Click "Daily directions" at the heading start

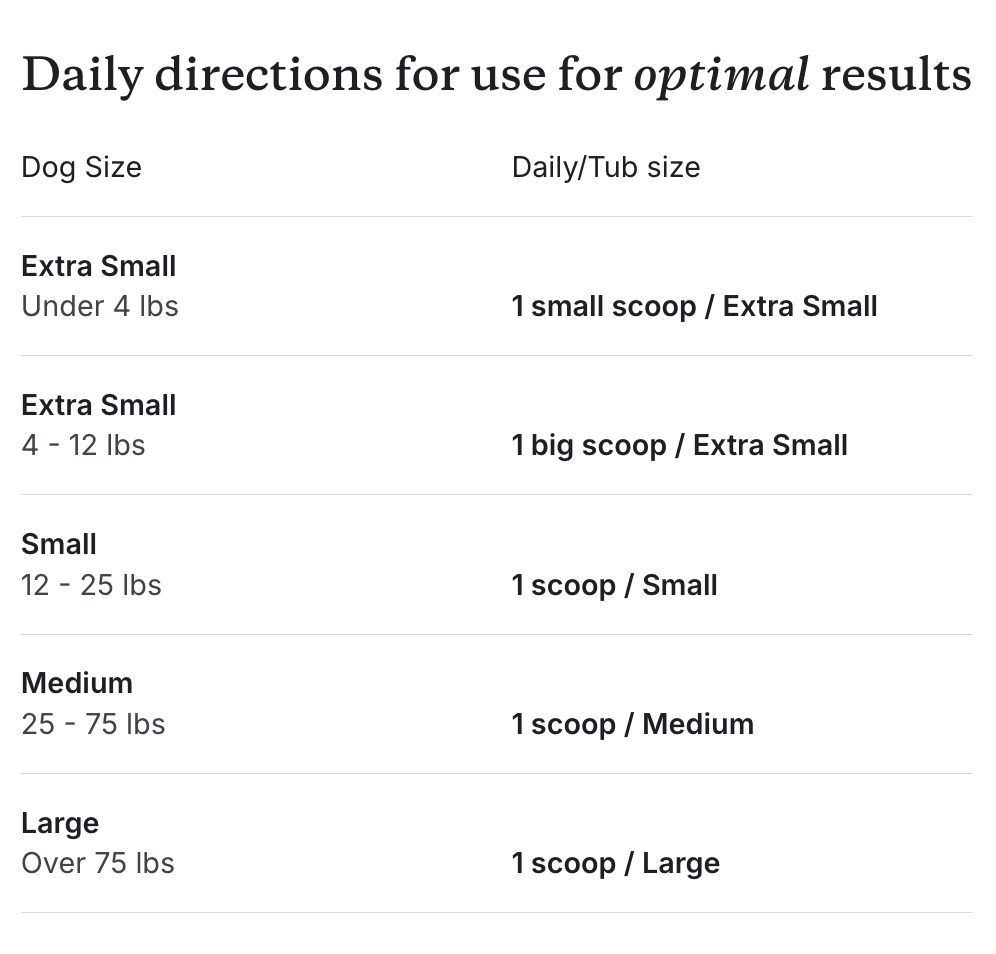pyautogui.click(x=201, y=76)
